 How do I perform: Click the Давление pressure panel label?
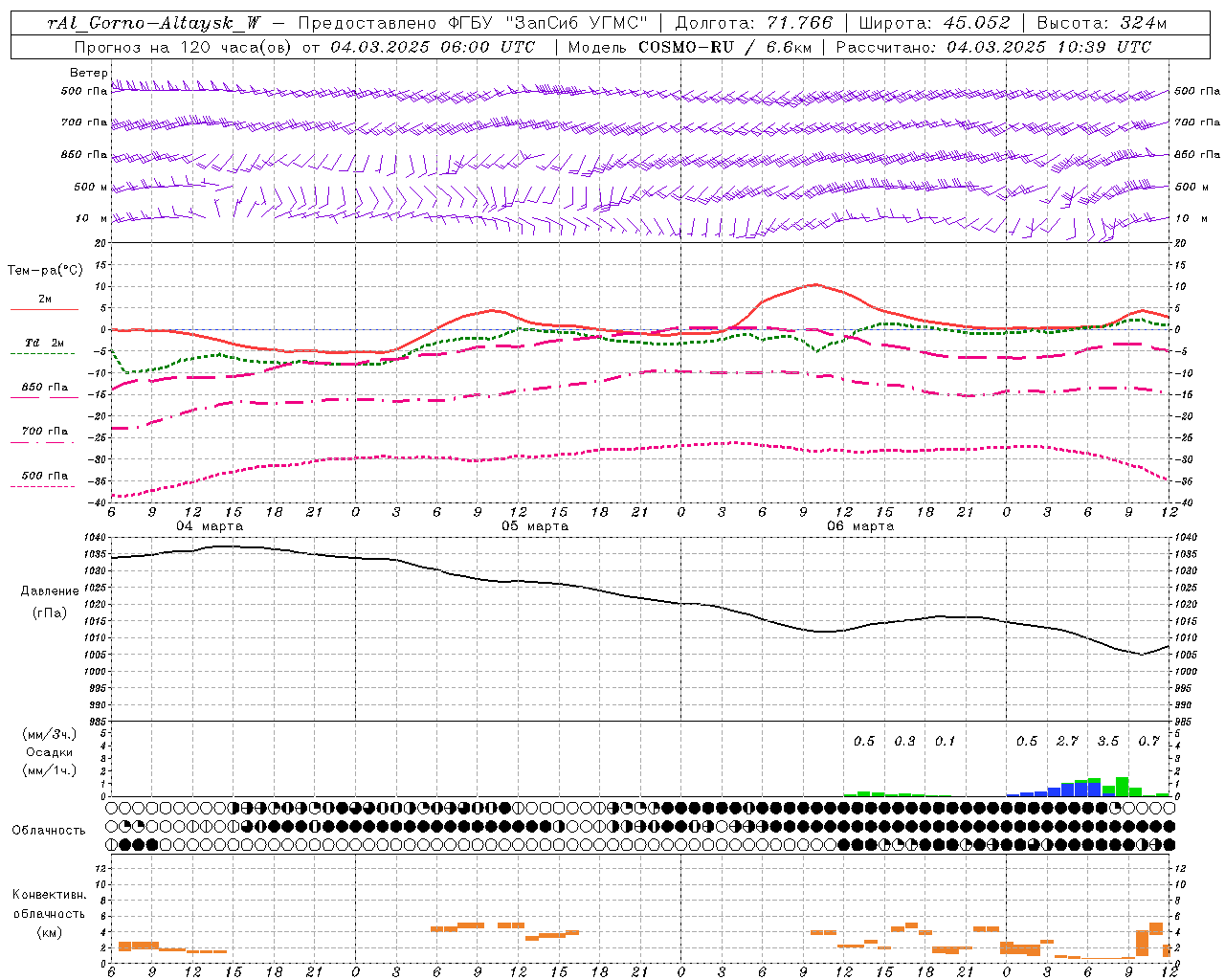tap(50, 591)
